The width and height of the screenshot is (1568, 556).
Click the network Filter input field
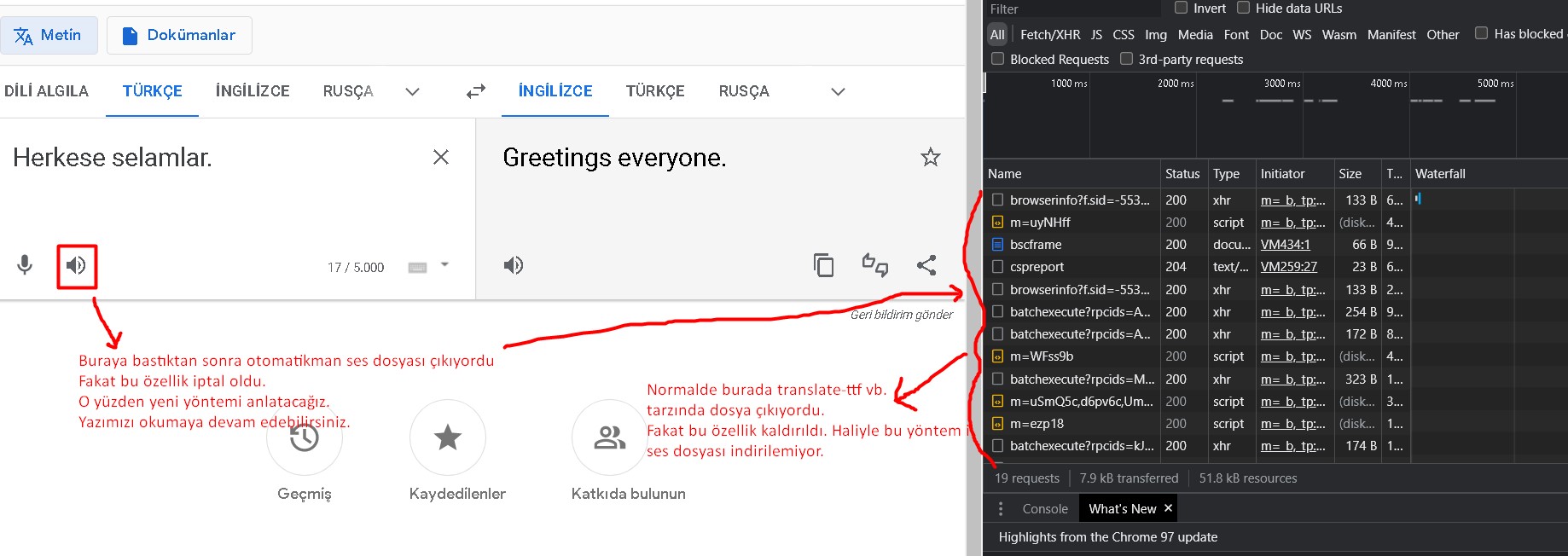click(1073, 9)
